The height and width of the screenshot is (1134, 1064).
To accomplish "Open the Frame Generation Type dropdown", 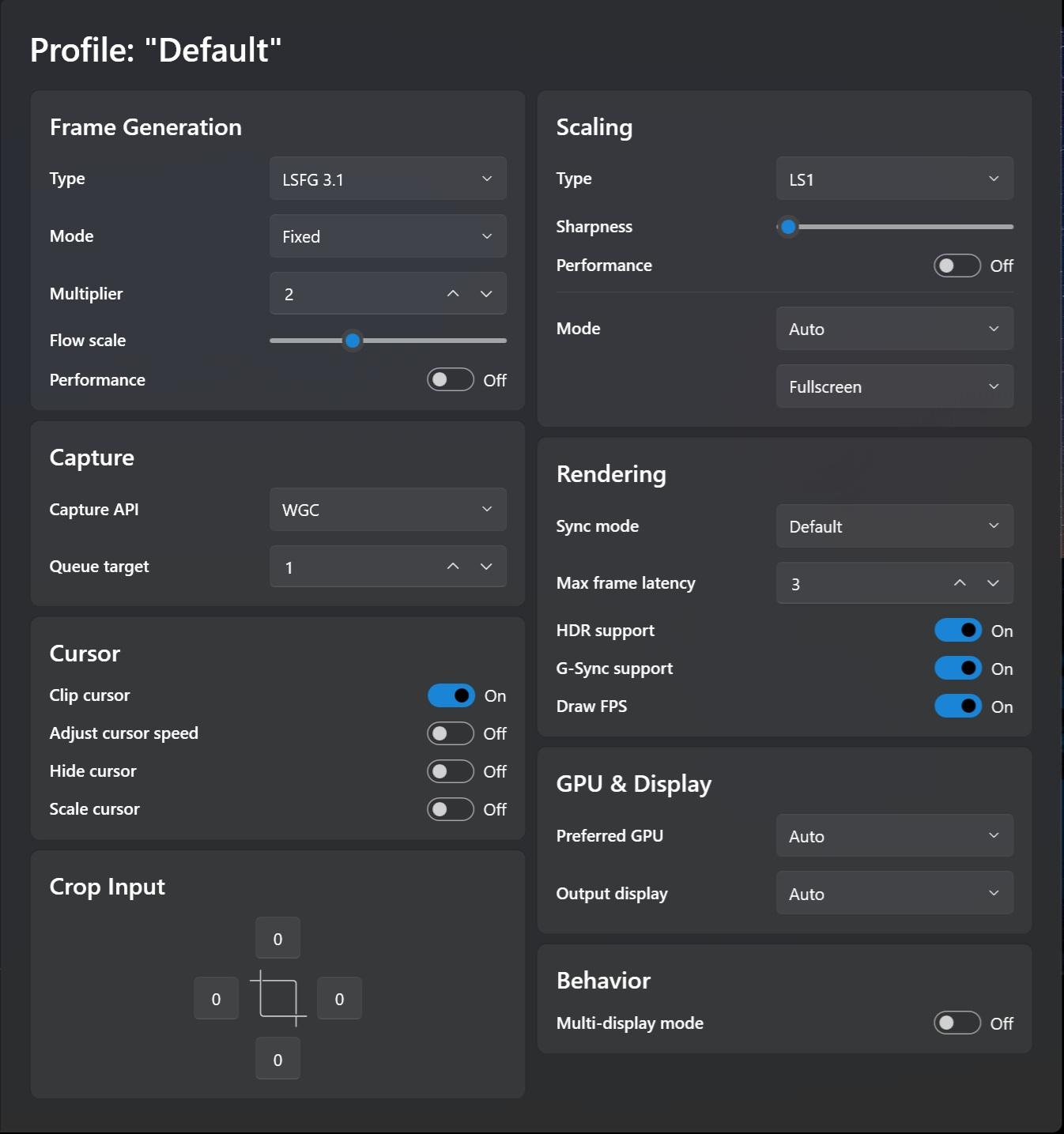I will (387, 179).
